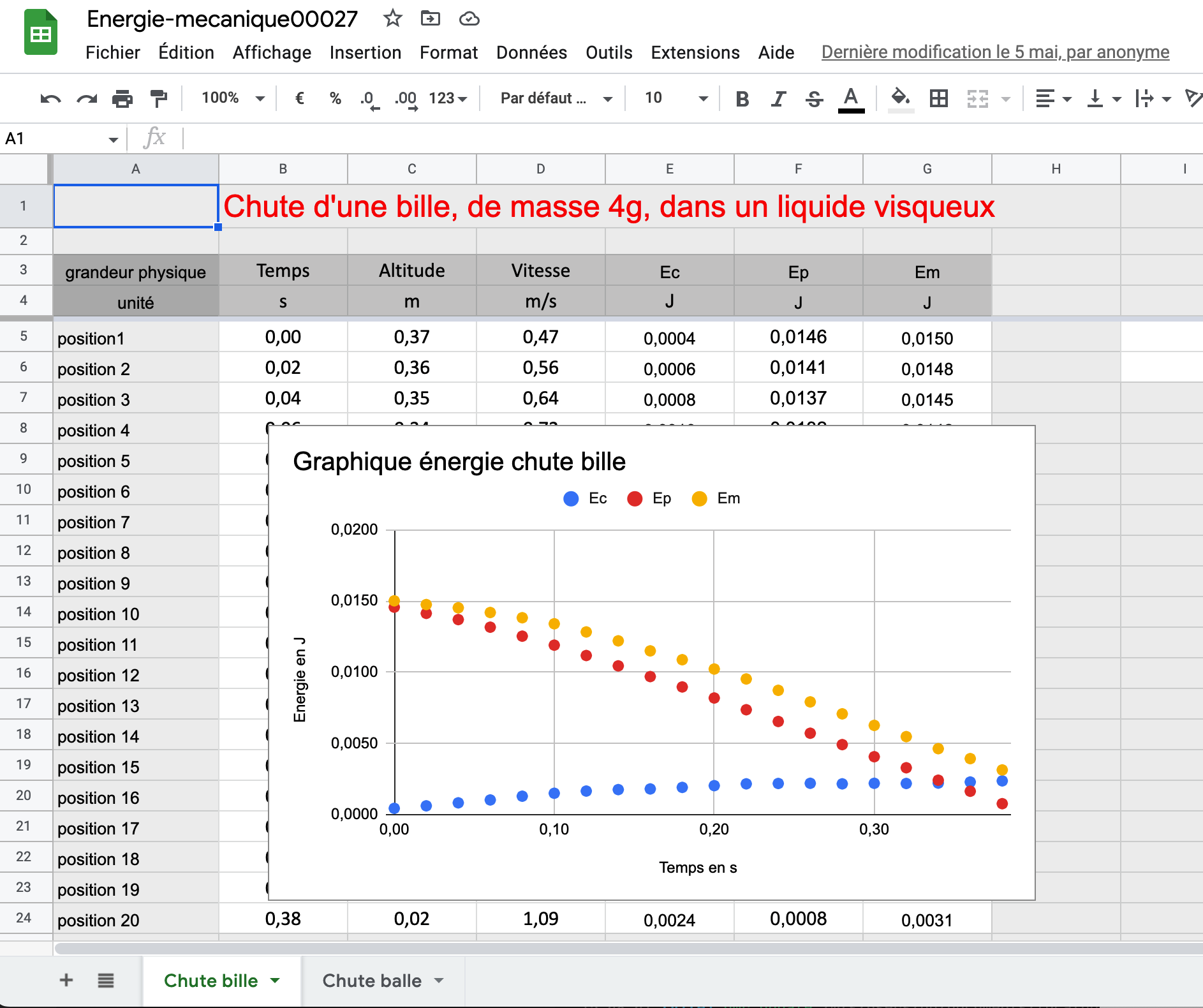Click the percent format button
The height and width of the screenshot is (1008, 1203).
coord(335,98)
